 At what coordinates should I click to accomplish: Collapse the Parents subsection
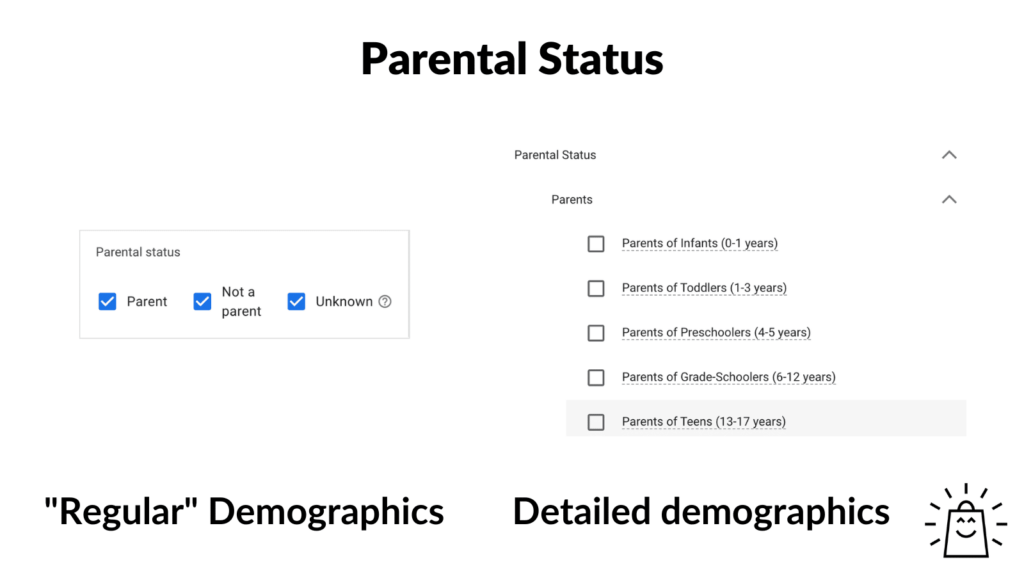coord(949,199)
